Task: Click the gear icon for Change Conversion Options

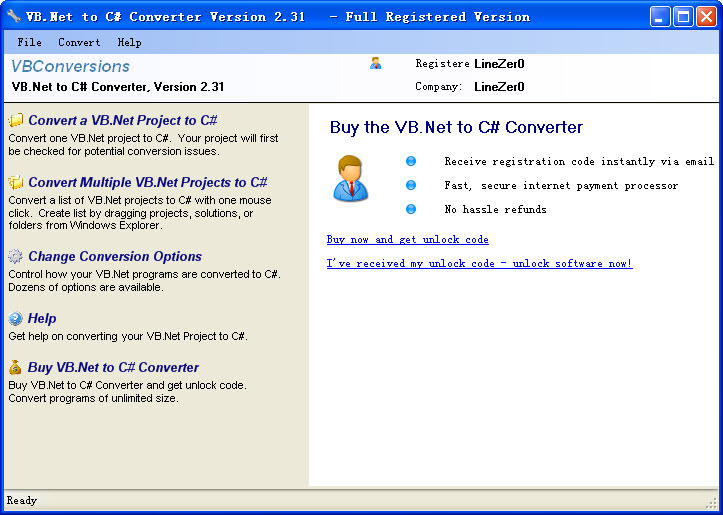Action: point(15,256)
